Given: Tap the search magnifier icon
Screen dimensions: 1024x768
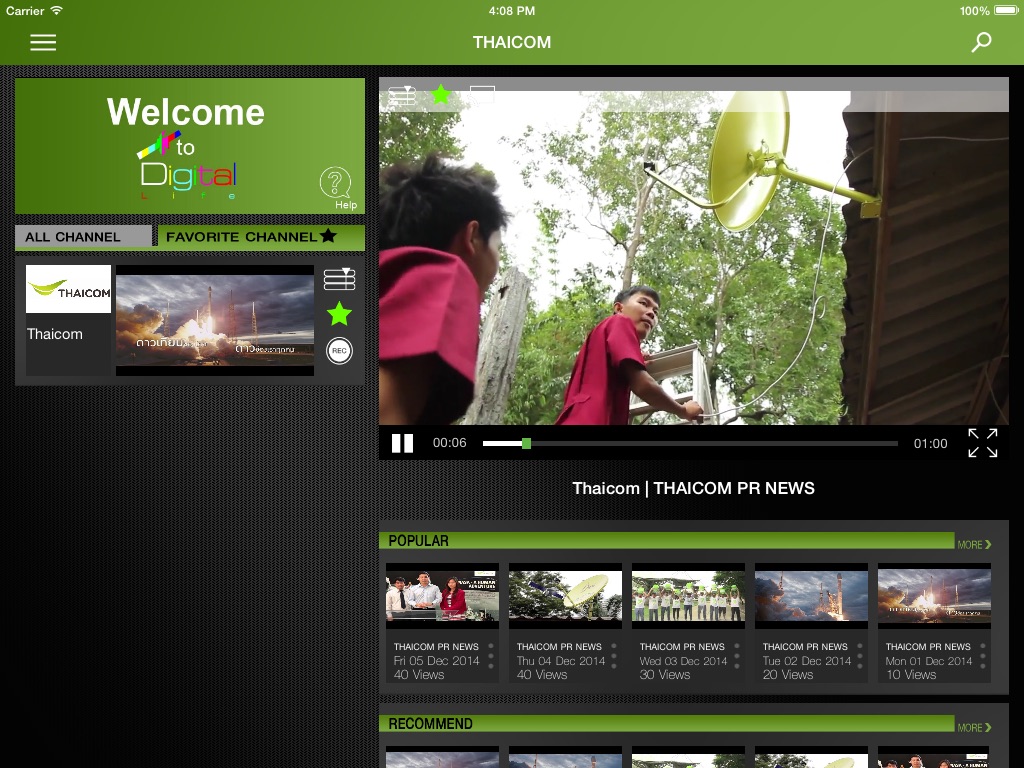Looking at the screenshot, I should point(981,42).
